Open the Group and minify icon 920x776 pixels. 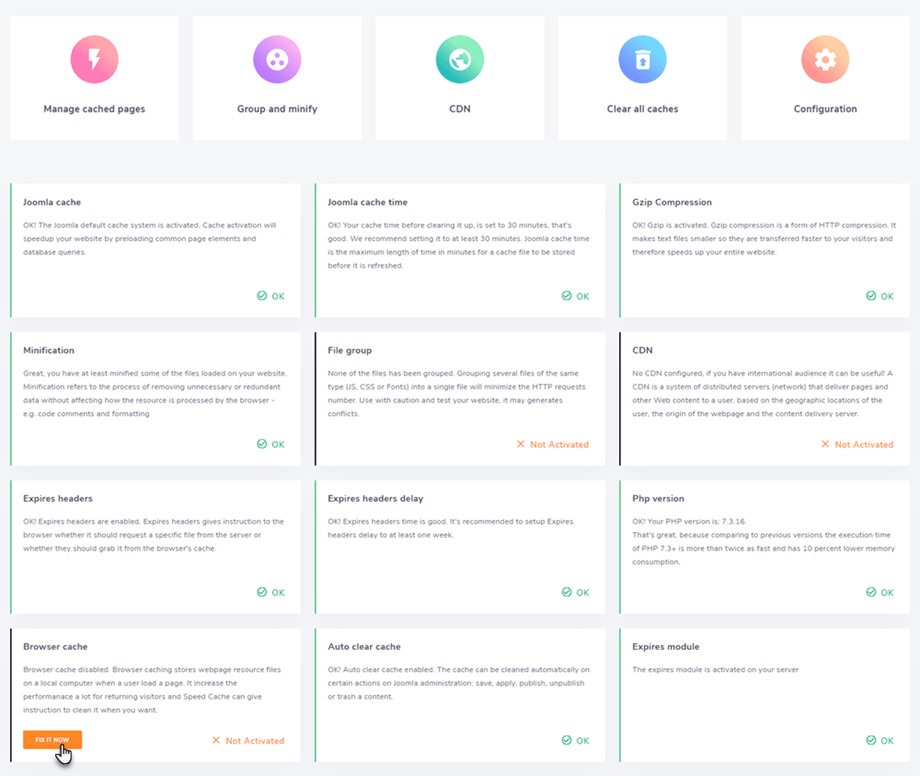[277, 60]
